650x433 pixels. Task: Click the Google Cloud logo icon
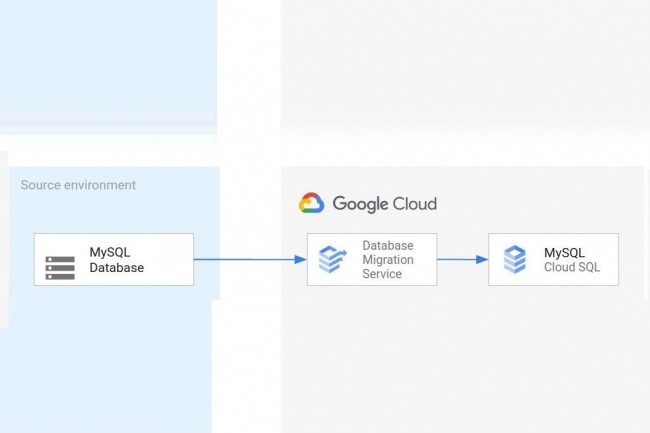(x=311, y=203)
